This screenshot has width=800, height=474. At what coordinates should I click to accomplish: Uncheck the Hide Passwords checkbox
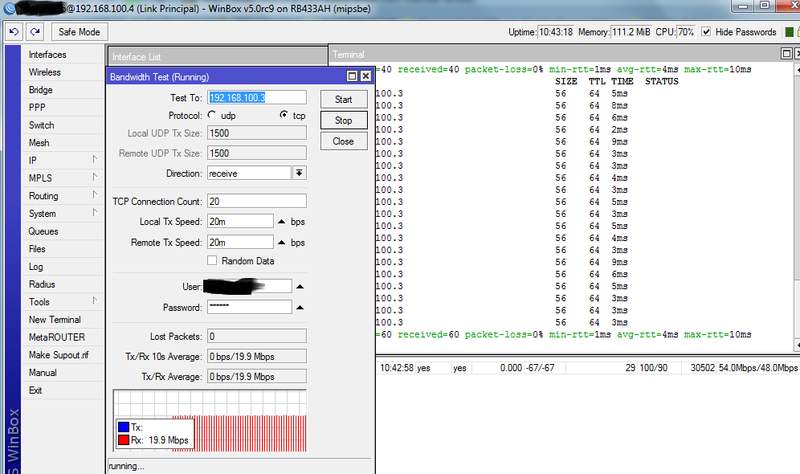pyautogui.click(x=706, y=32)
